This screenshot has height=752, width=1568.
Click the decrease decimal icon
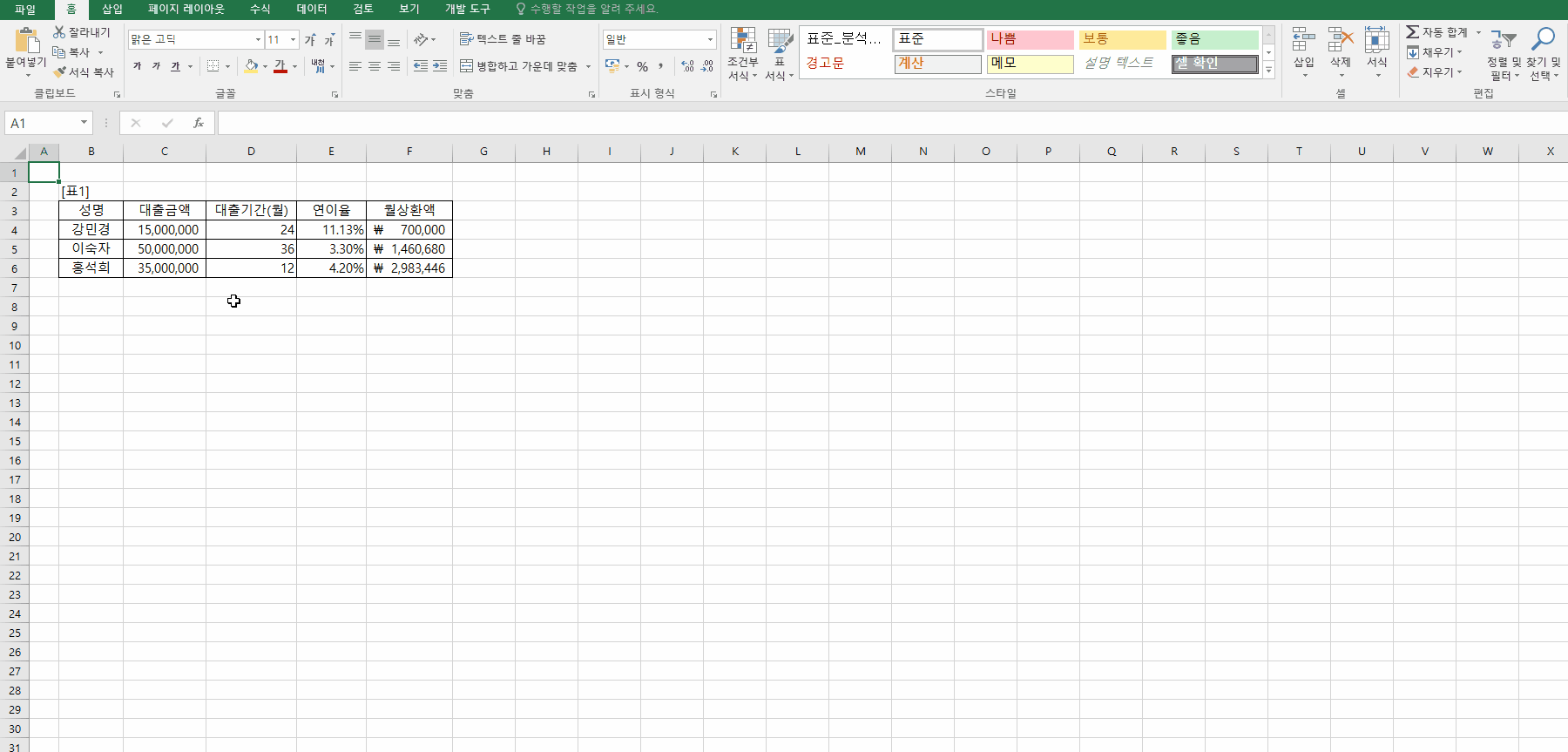pos(707,66)
